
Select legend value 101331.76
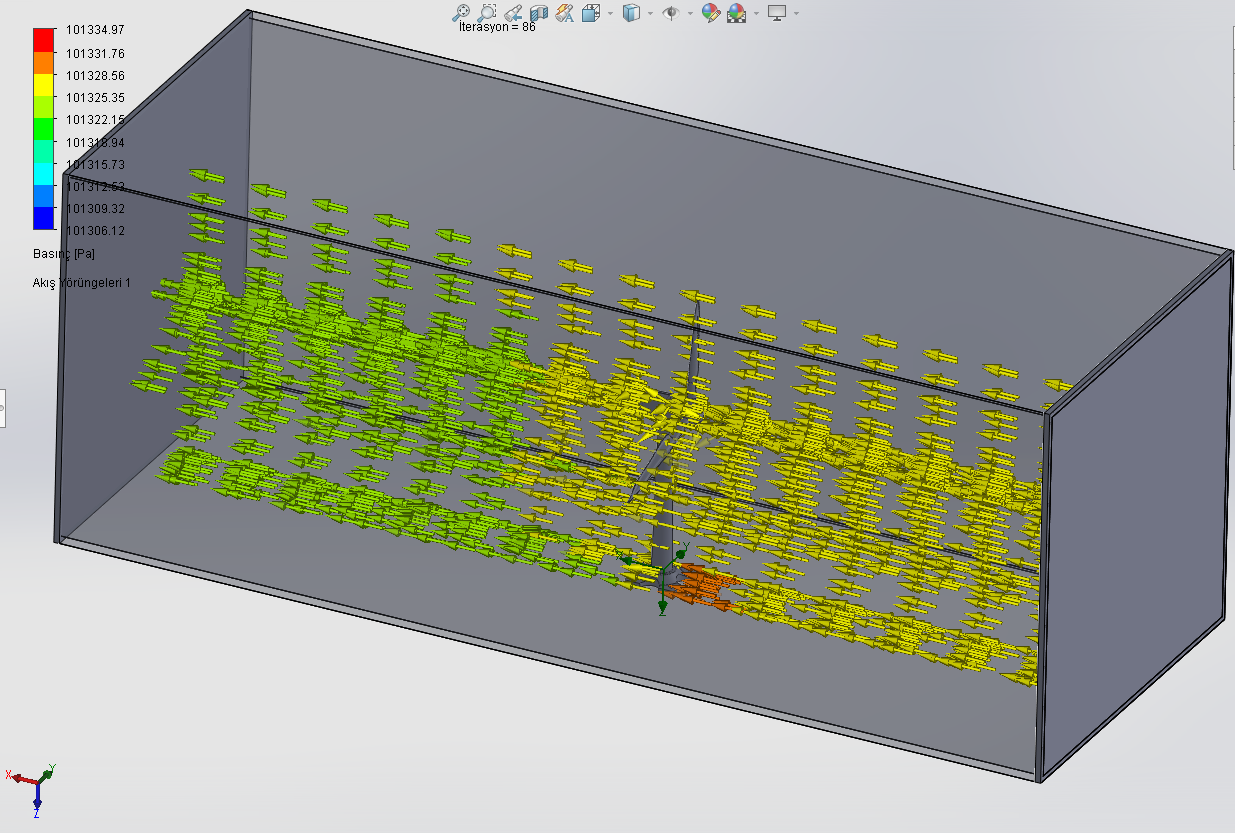tap(95, 53)
